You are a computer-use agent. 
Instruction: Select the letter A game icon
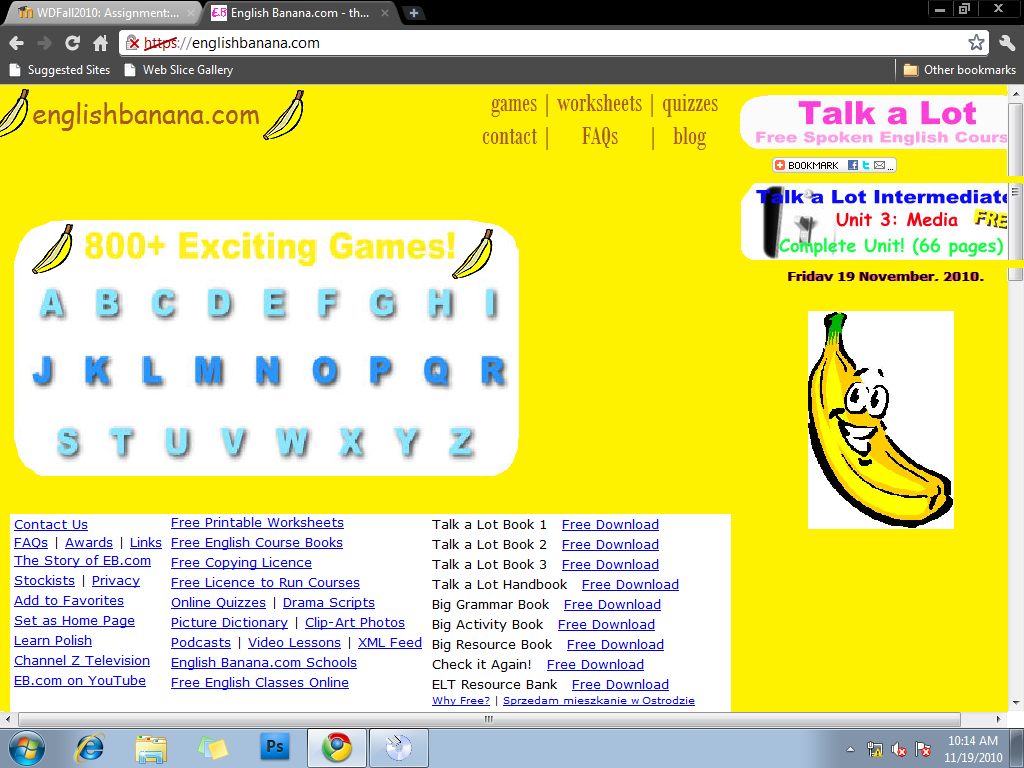coord(52,303)
